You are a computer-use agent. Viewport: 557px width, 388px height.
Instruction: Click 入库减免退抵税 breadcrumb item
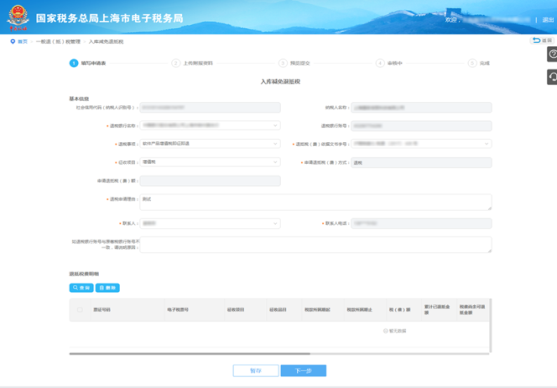pyautogui.click(x=106, y=42)
